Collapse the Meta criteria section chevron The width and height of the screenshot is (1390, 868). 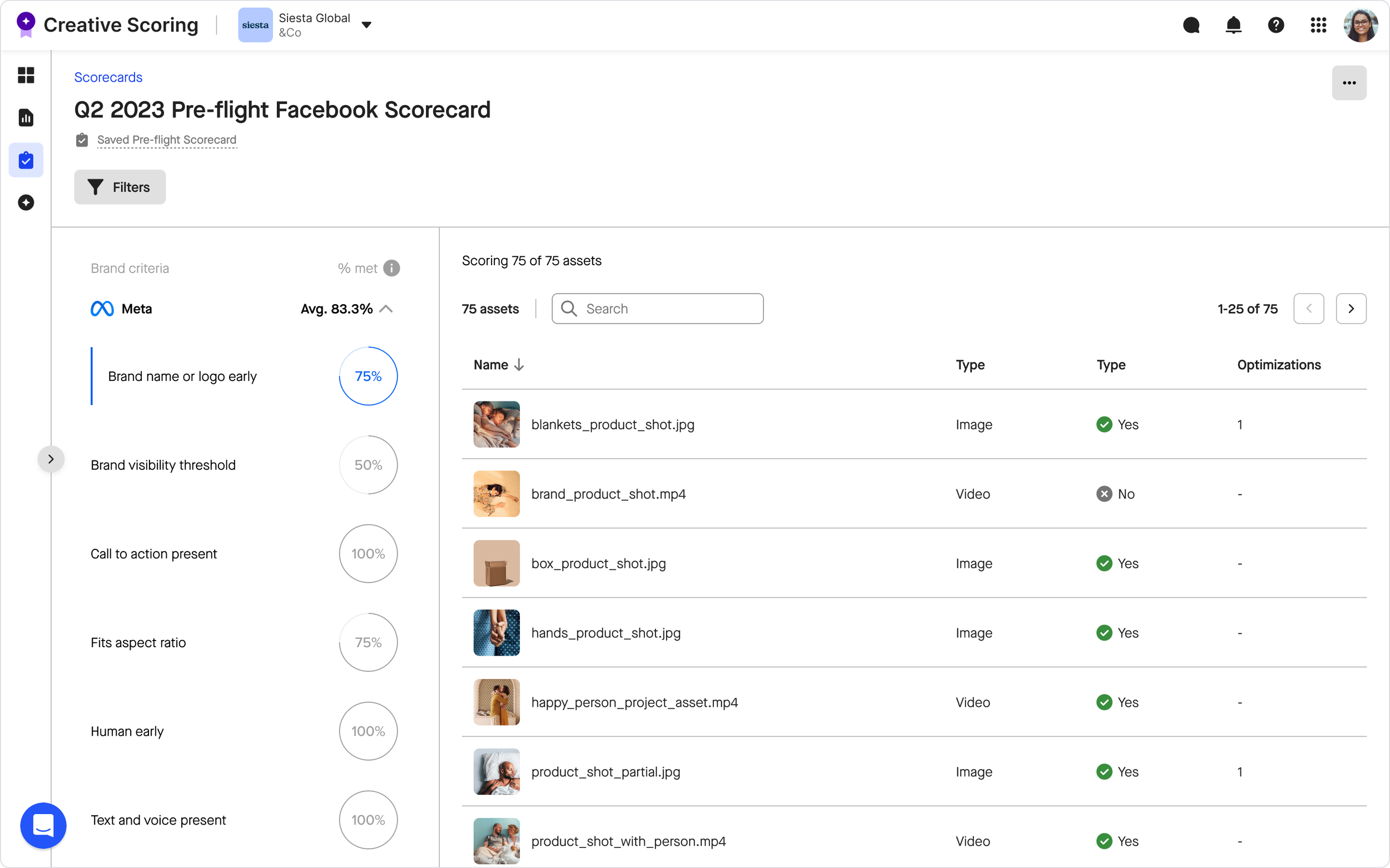click(x=386, y=309)
